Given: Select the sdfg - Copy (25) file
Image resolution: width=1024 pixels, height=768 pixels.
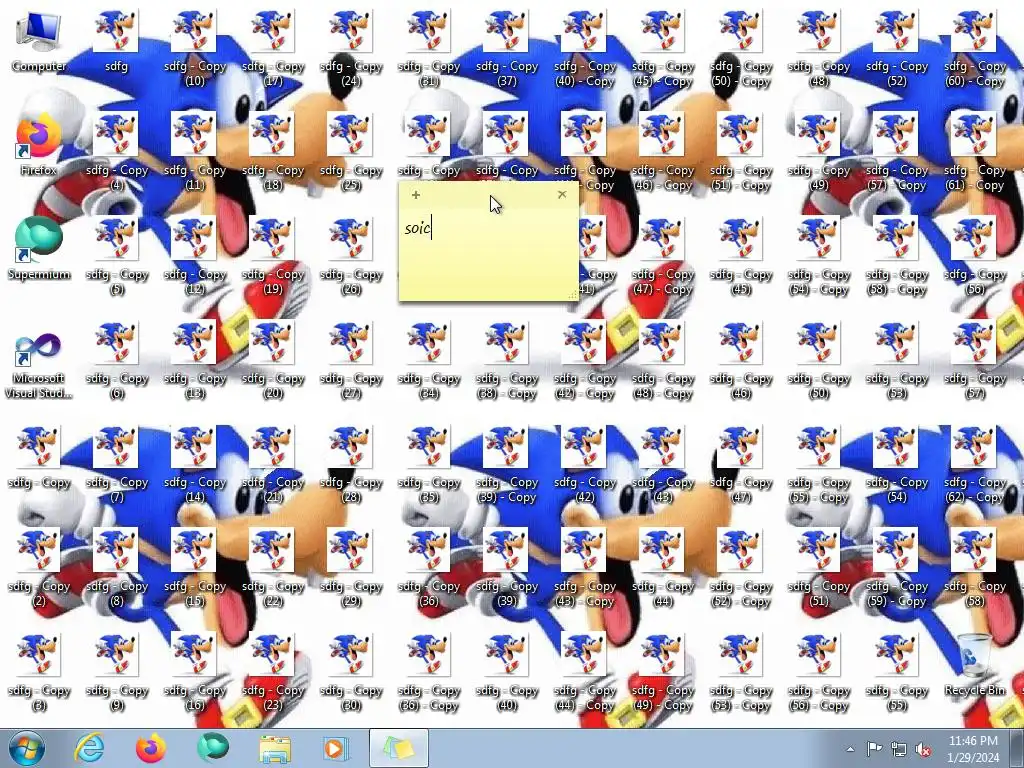Looking at the screenshot, I should (x=350, y=152).
